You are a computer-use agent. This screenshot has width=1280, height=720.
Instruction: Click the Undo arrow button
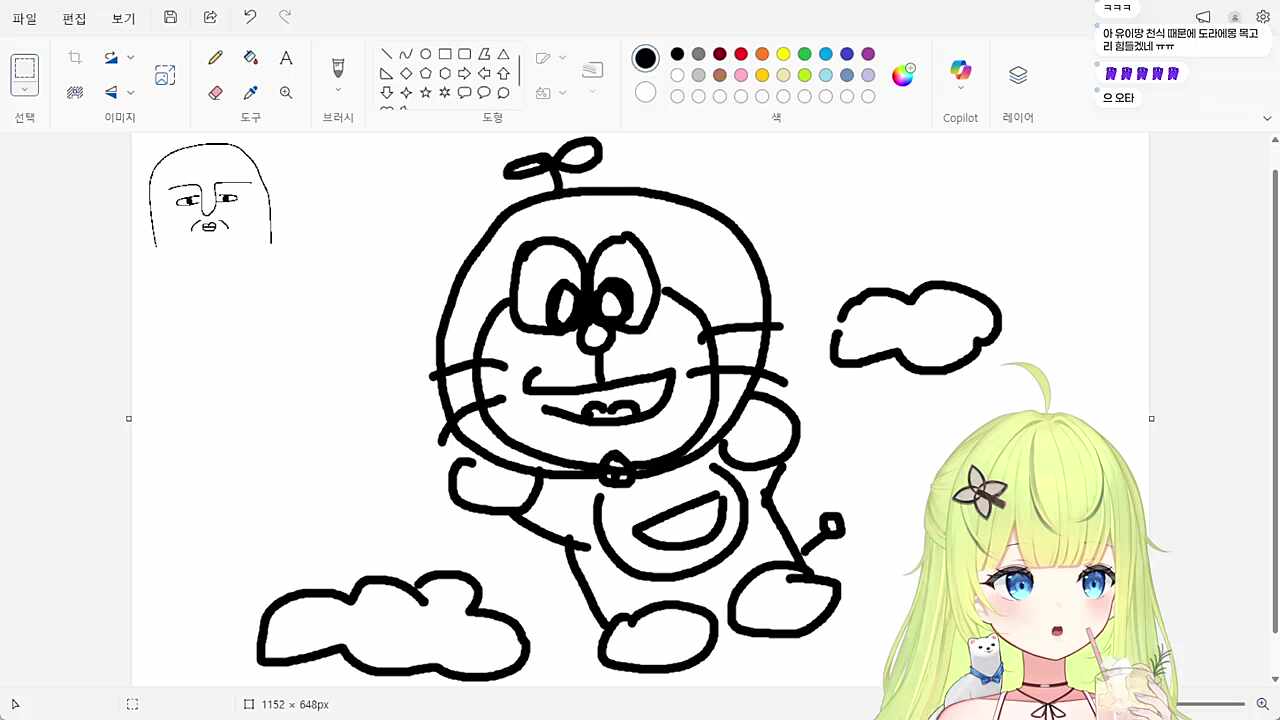click(250, 17)
